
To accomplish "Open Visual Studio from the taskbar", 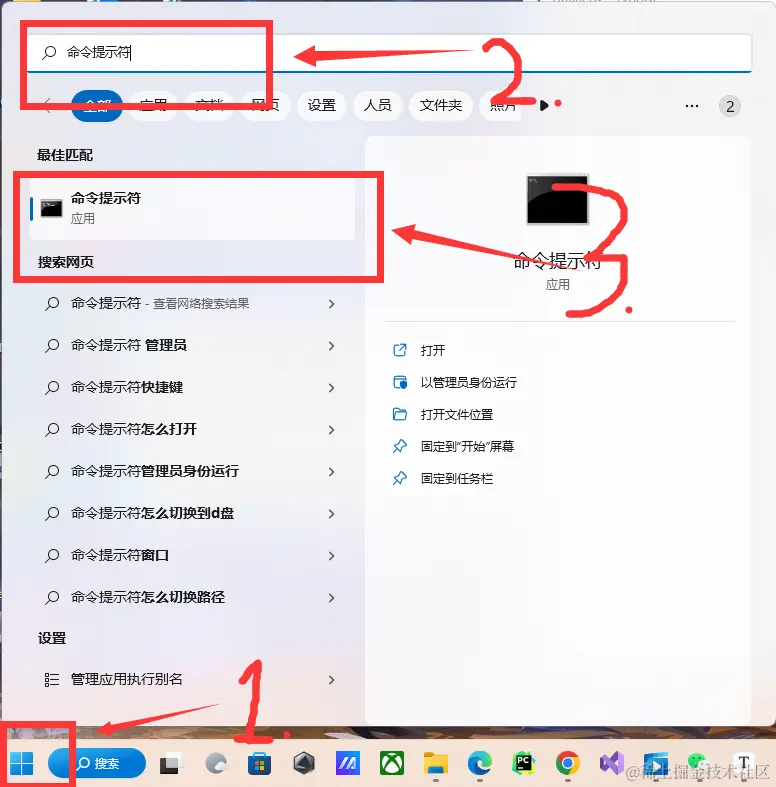I will point(611,763).
